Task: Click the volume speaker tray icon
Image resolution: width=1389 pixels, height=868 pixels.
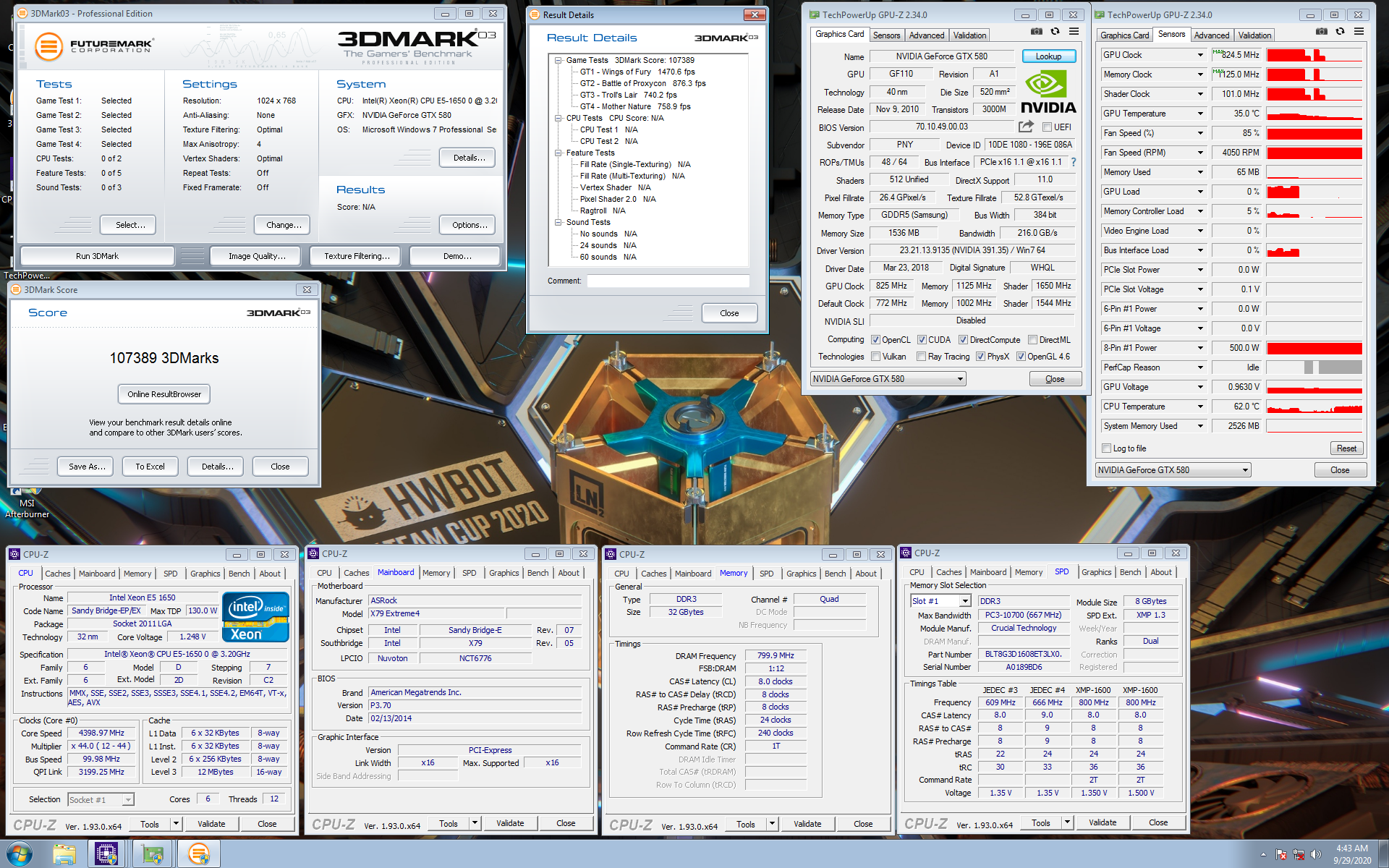Action: (1314, 854)
